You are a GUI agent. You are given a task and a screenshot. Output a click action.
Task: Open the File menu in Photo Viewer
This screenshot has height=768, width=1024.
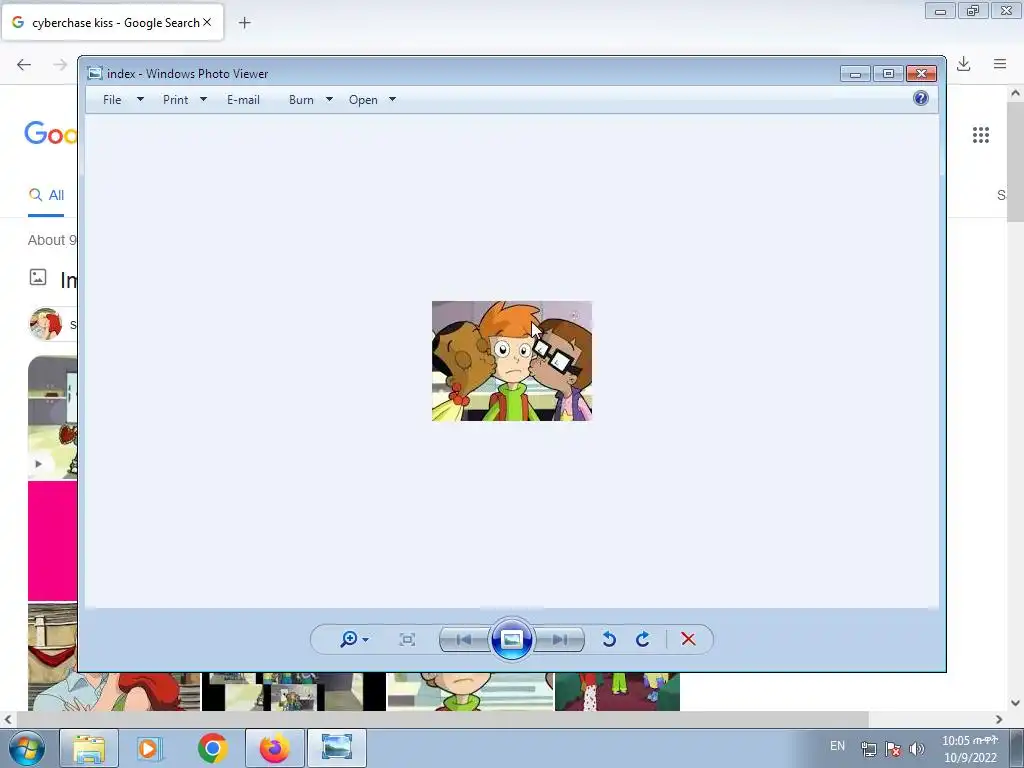(112, 100)
